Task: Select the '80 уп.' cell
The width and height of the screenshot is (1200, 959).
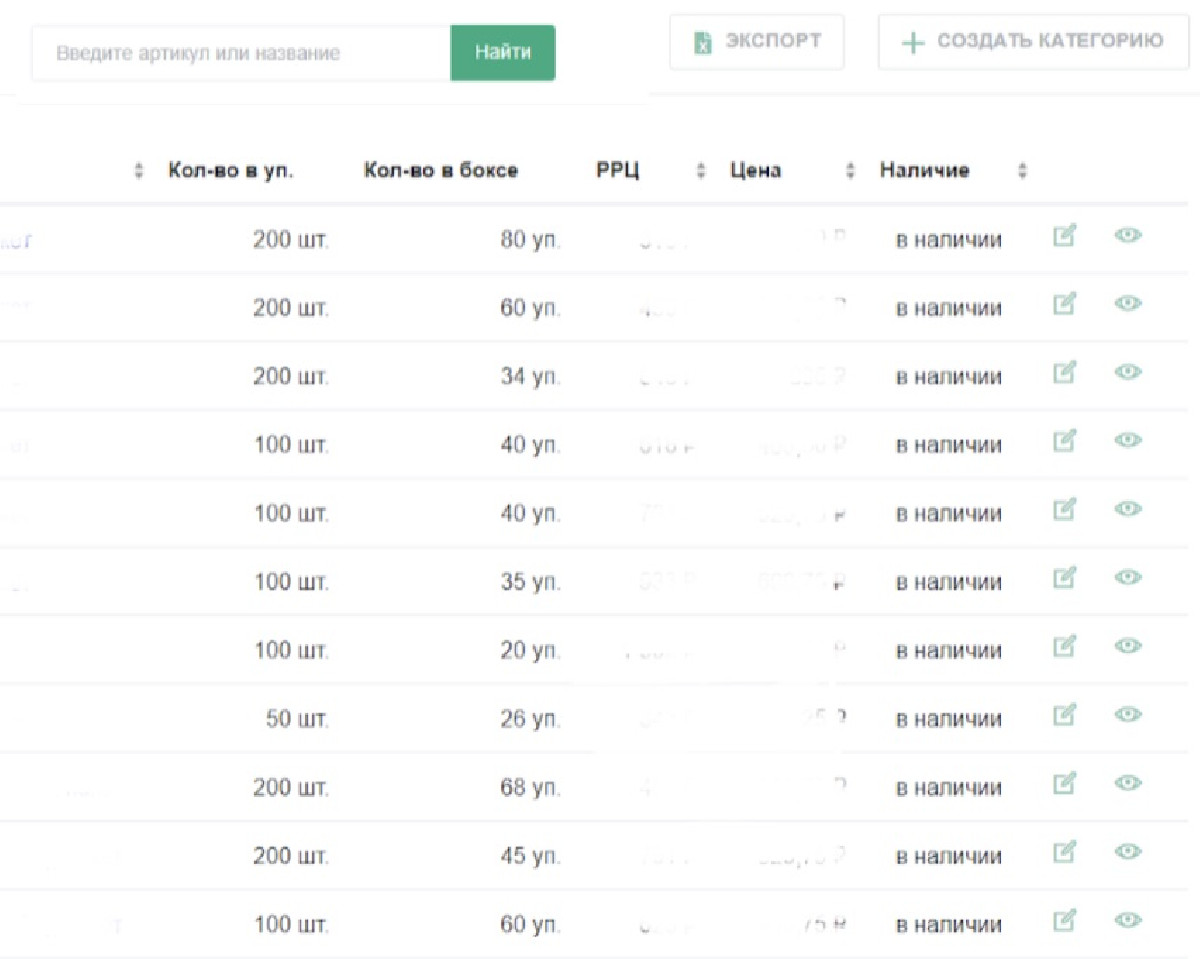Action: (530, 241)
